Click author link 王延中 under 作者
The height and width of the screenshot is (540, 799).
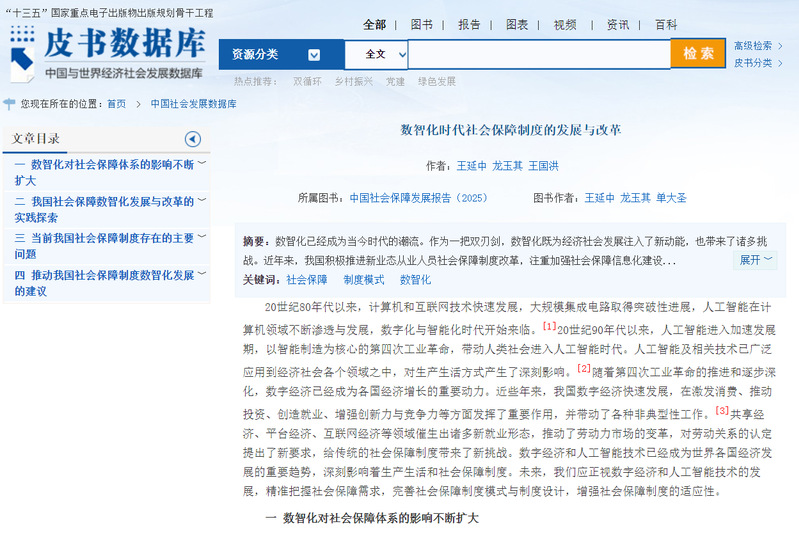tap(471, 165)
